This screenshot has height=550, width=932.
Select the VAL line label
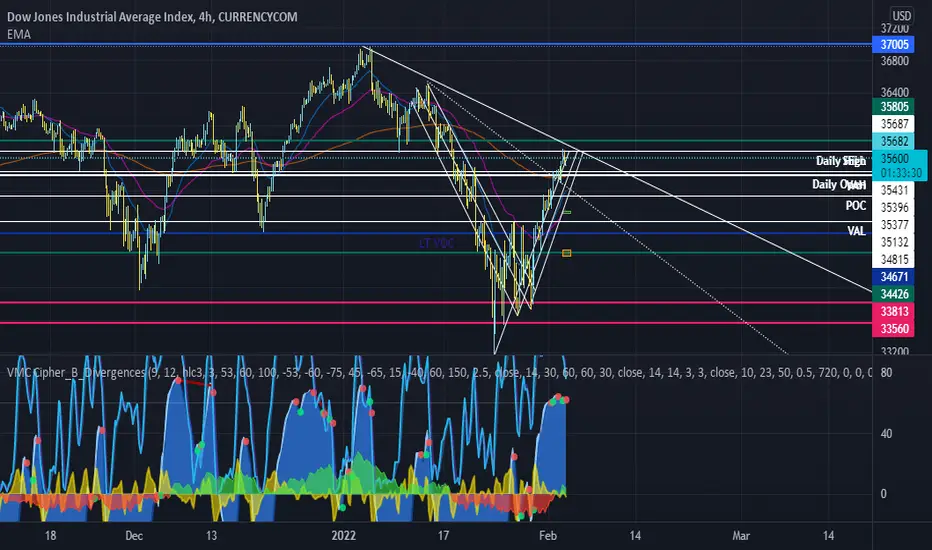(857, 231)
